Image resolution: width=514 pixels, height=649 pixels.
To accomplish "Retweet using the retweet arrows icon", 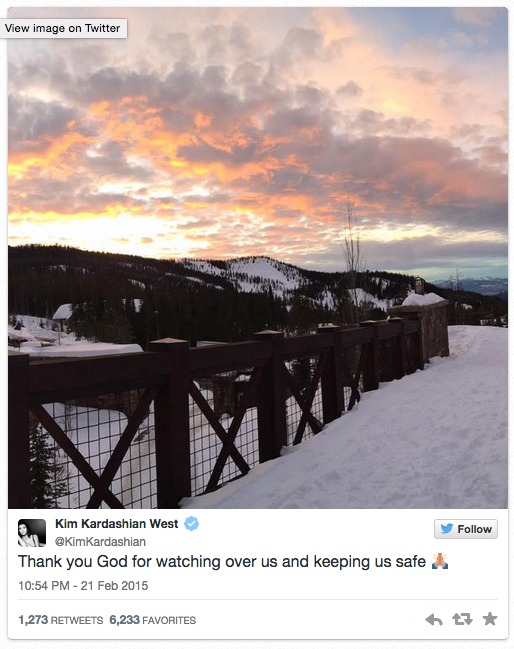I will point(462,619).
